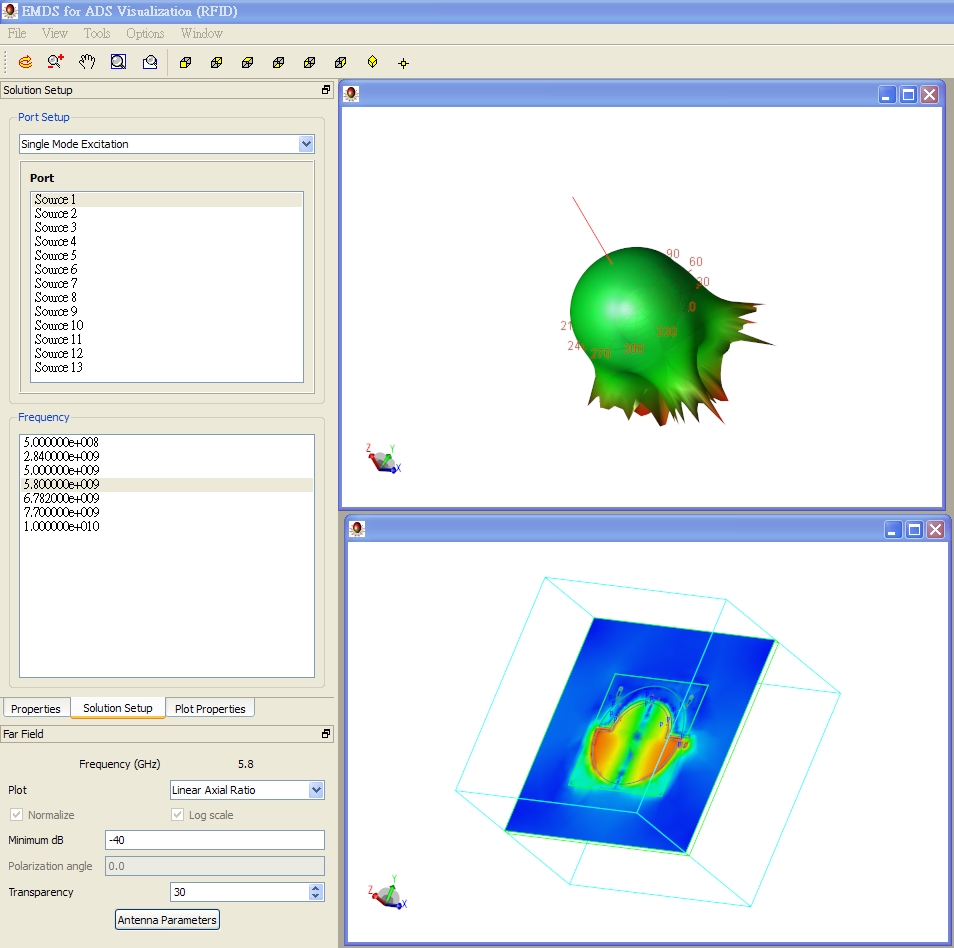This screenshot has height=948, width=954.
Task: Increase Transparency with the spinner arrows
Action: pos(315,888)
